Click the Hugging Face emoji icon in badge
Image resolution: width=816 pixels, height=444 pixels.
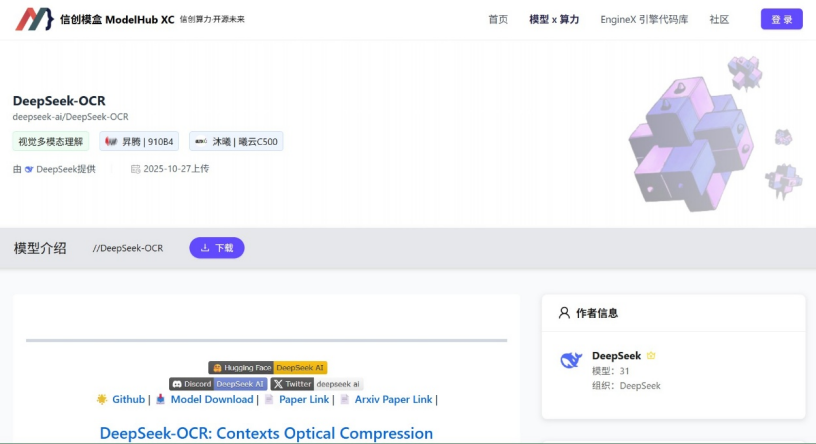[218, 367]
